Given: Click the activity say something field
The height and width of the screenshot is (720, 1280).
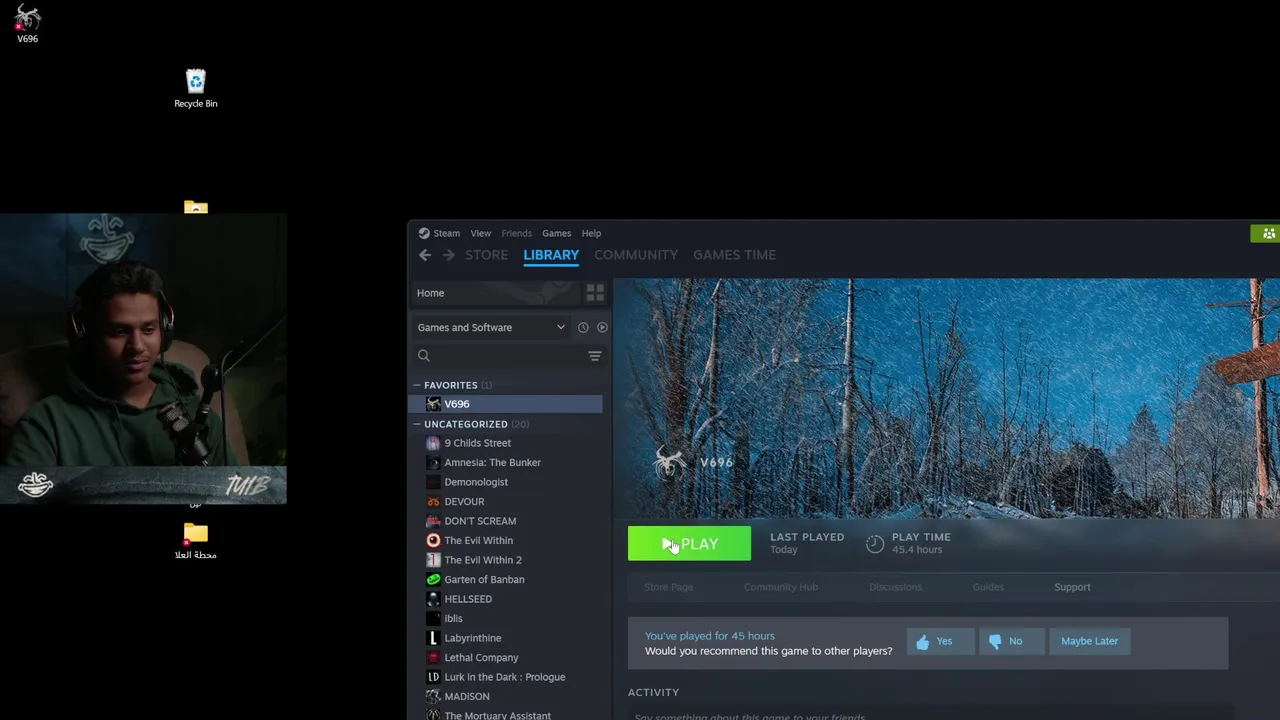Looking at the screenshot, I should click(930, 715).
